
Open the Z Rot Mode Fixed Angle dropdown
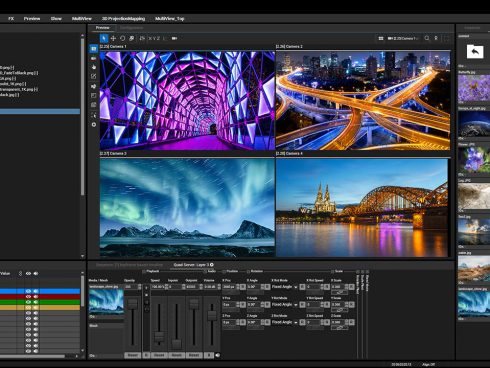coord(285,322)
